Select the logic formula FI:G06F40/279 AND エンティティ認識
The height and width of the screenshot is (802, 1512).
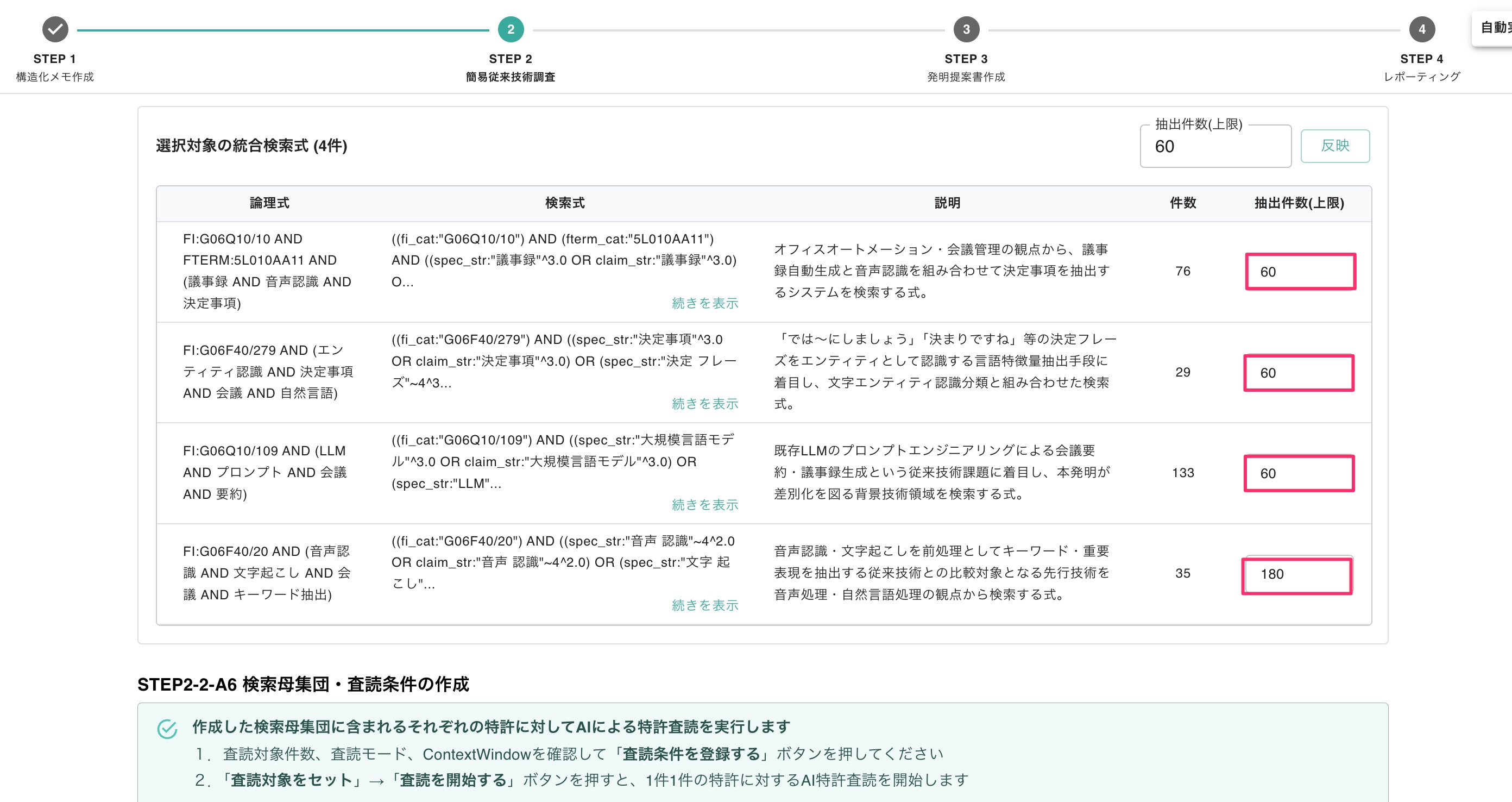coord(268,372)
